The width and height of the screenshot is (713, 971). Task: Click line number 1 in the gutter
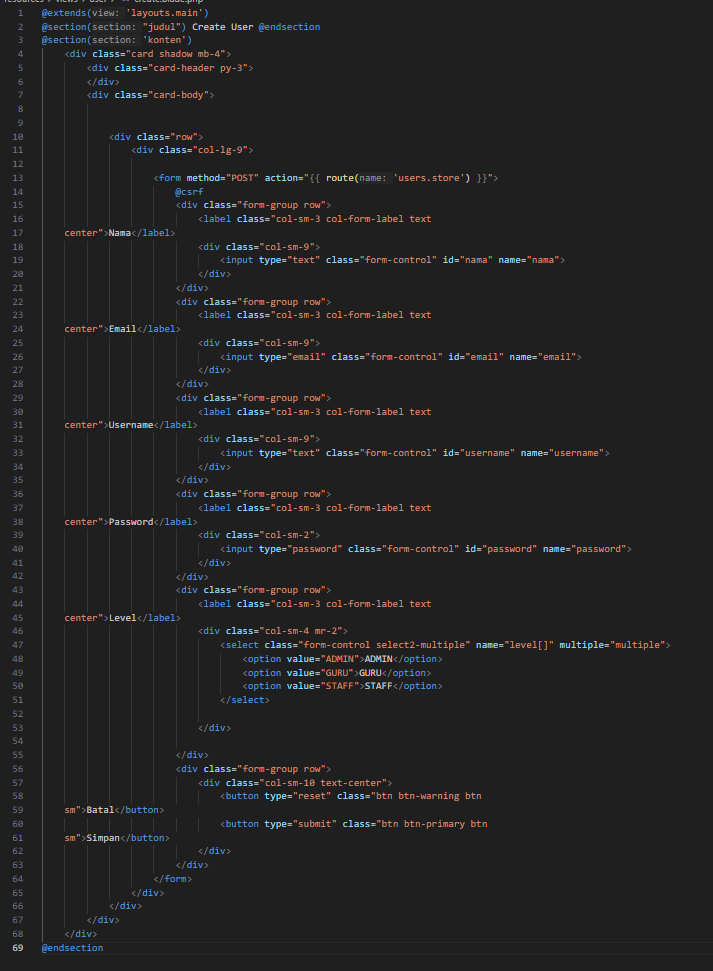(x=20, y=12)
